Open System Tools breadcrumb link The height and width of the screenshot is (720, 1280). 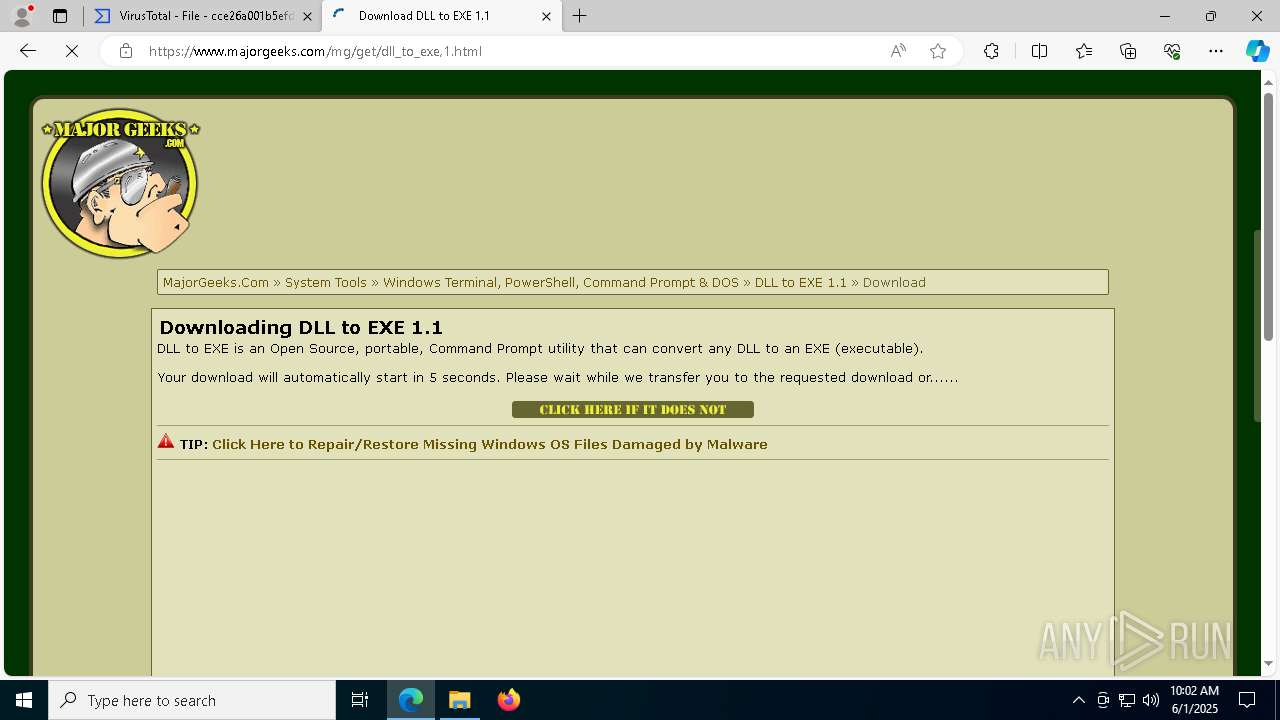pos(326,283)
